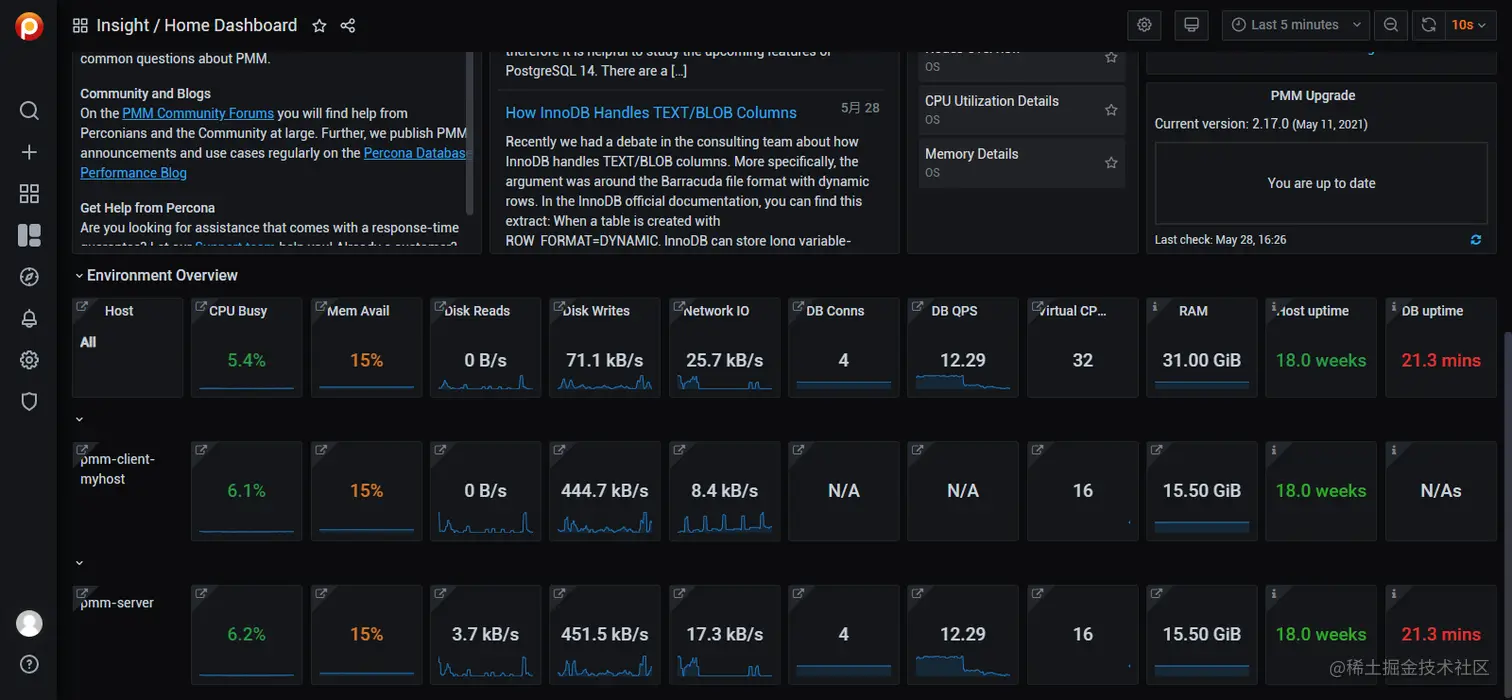Open the Insight dashboards grid icon in header
This screenshot has width=1512, height=700.
(x=81, y=25)
